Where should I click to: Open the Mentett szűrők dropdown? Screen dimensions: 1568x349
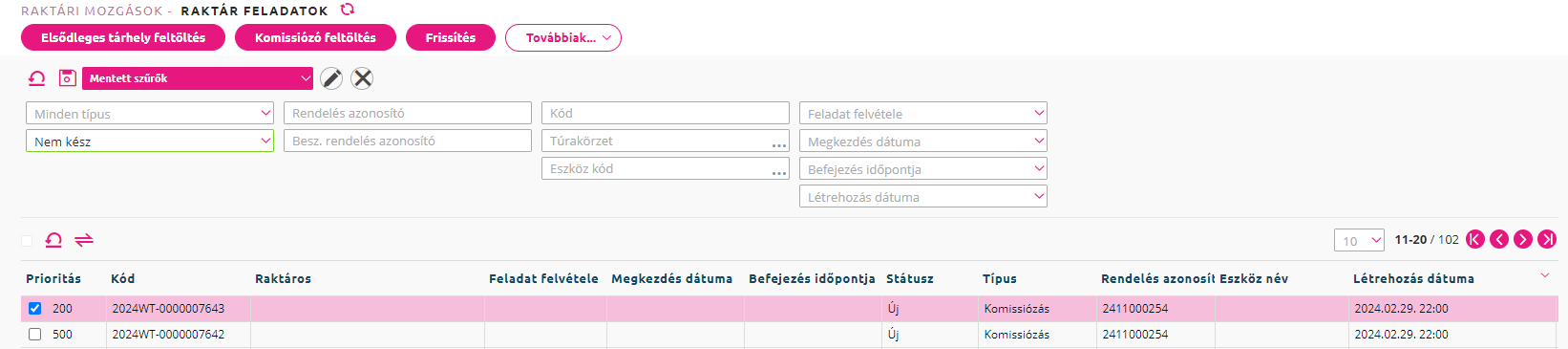(x=198, y=78)
